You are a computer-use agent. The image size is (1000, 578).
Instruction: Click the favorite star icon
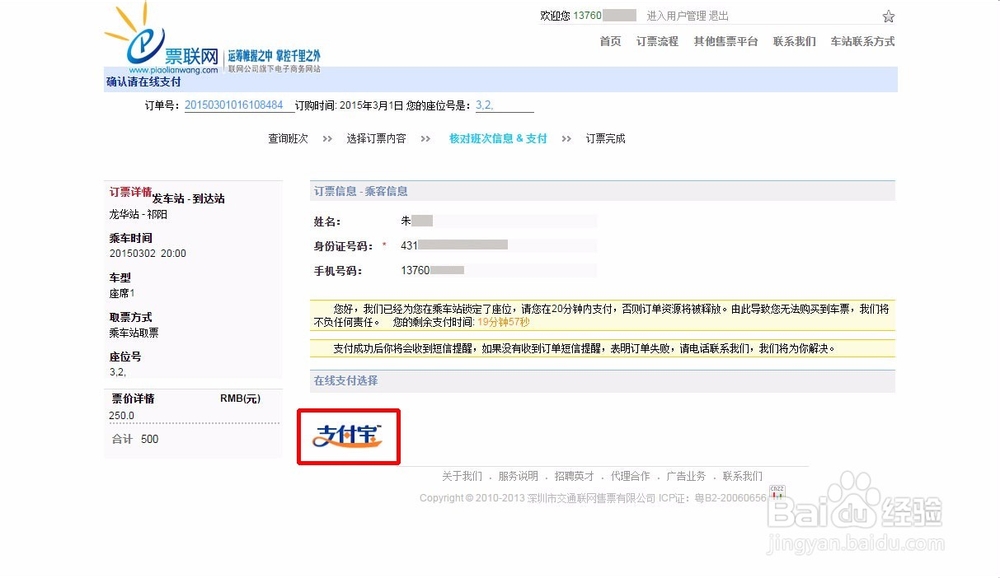[888, 17]
